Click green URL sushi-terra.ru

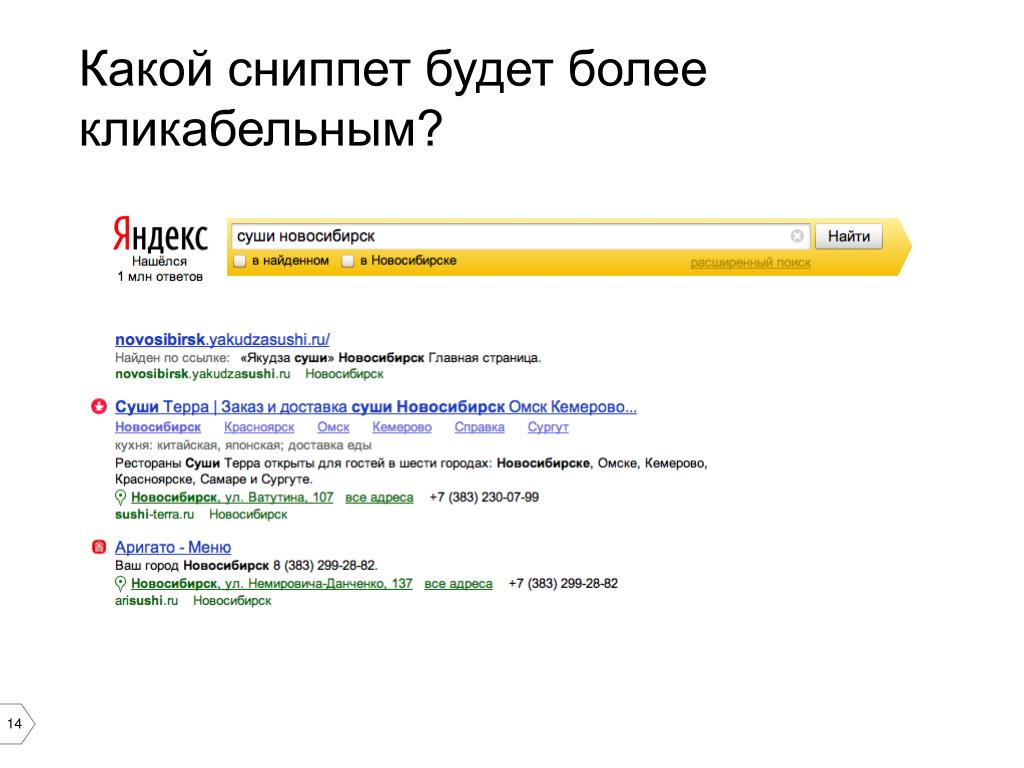click(x=154, y=515)
